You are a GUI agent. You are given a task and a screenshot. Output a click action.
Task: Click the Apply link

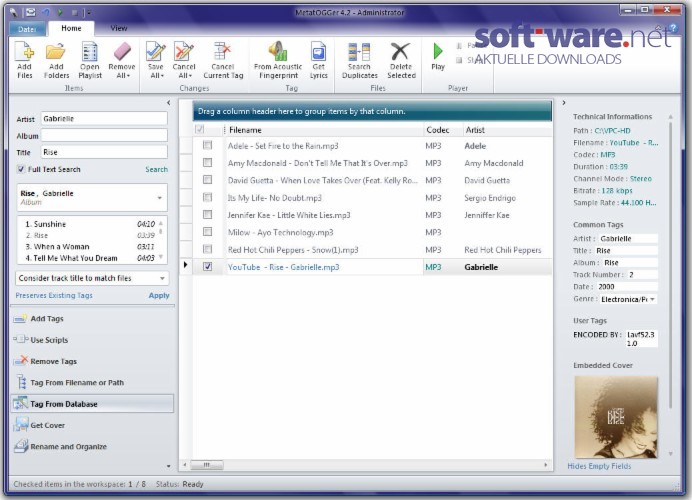159,296
